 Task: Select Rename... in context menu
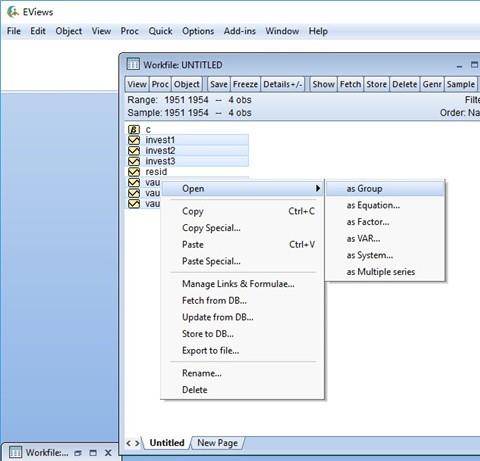click(242, 373)
